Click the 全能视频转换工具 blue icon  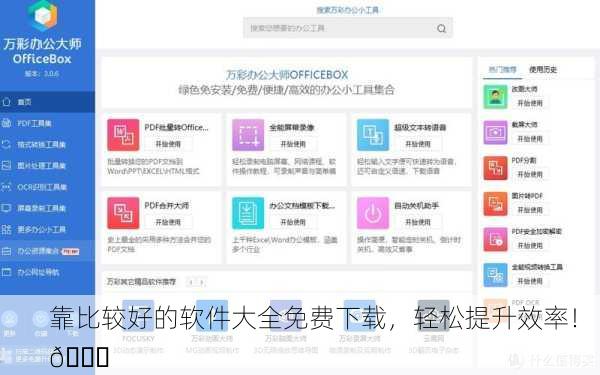coord(495,275)
